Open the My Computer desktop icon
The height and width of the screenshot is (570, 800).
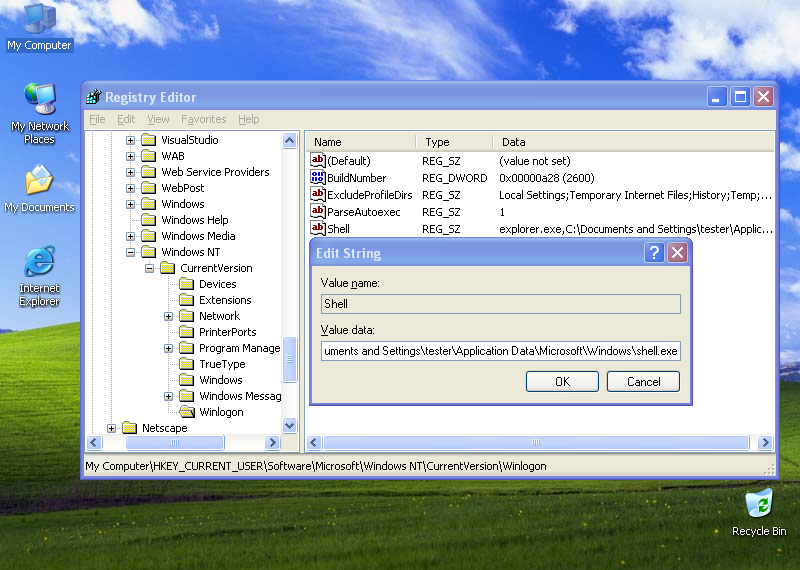[x=39, y=26]
